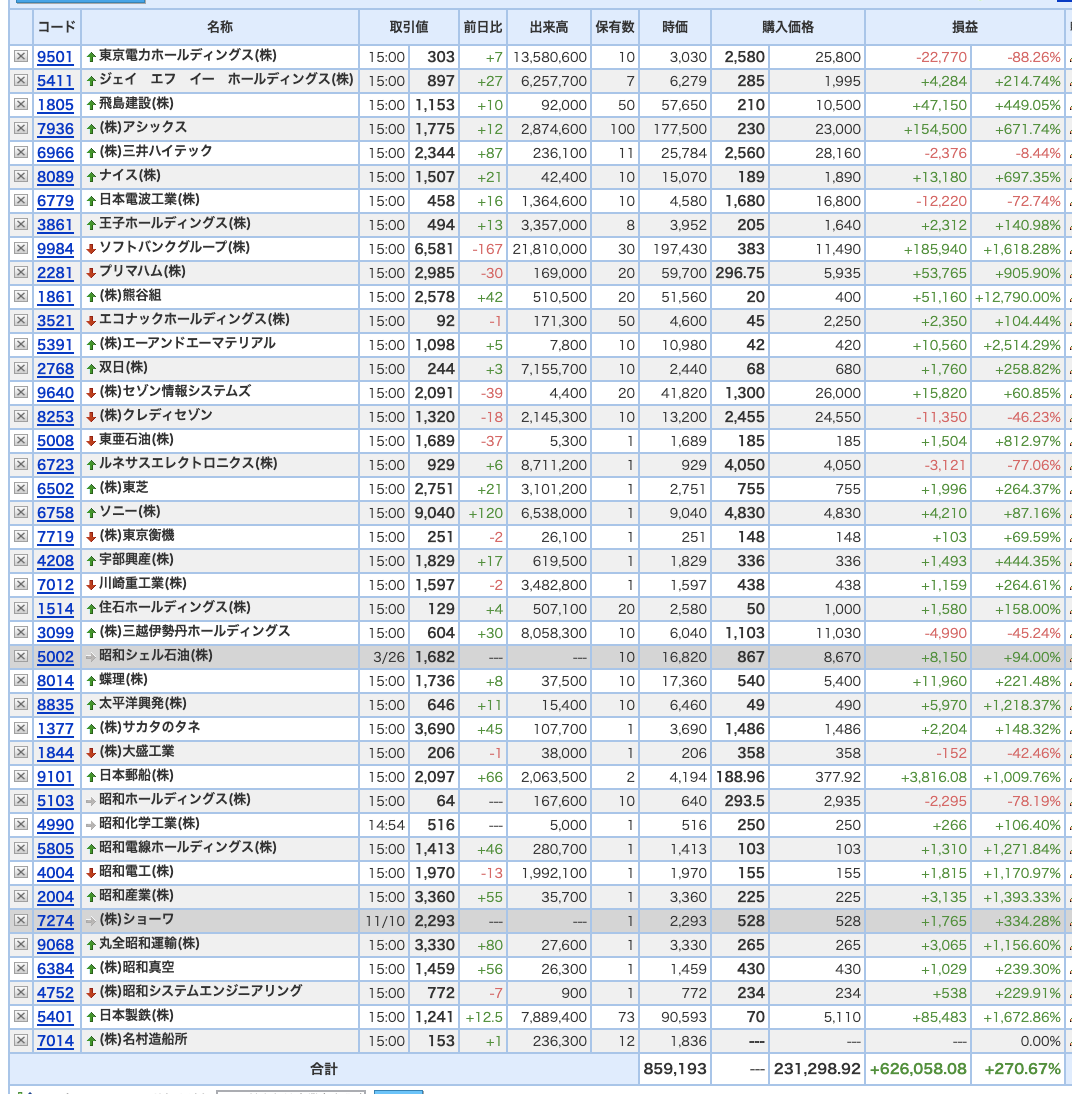Select the (株)熊谷組 name cell
This screenshot has height=1094, width=1072.
(x=220, y=297)
